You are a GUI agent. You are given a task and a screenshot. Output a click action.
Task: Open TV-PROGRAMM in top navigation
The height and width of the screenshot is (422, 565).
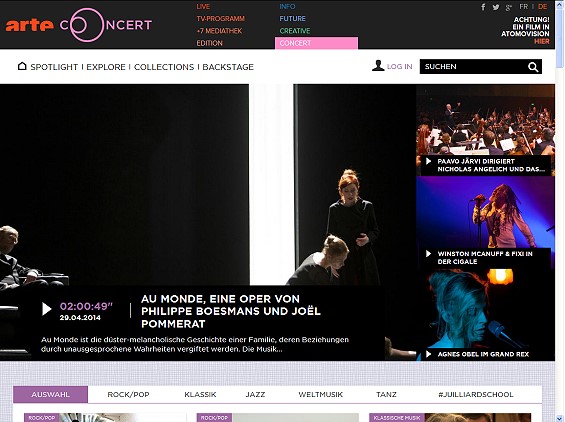coord(221,18)
